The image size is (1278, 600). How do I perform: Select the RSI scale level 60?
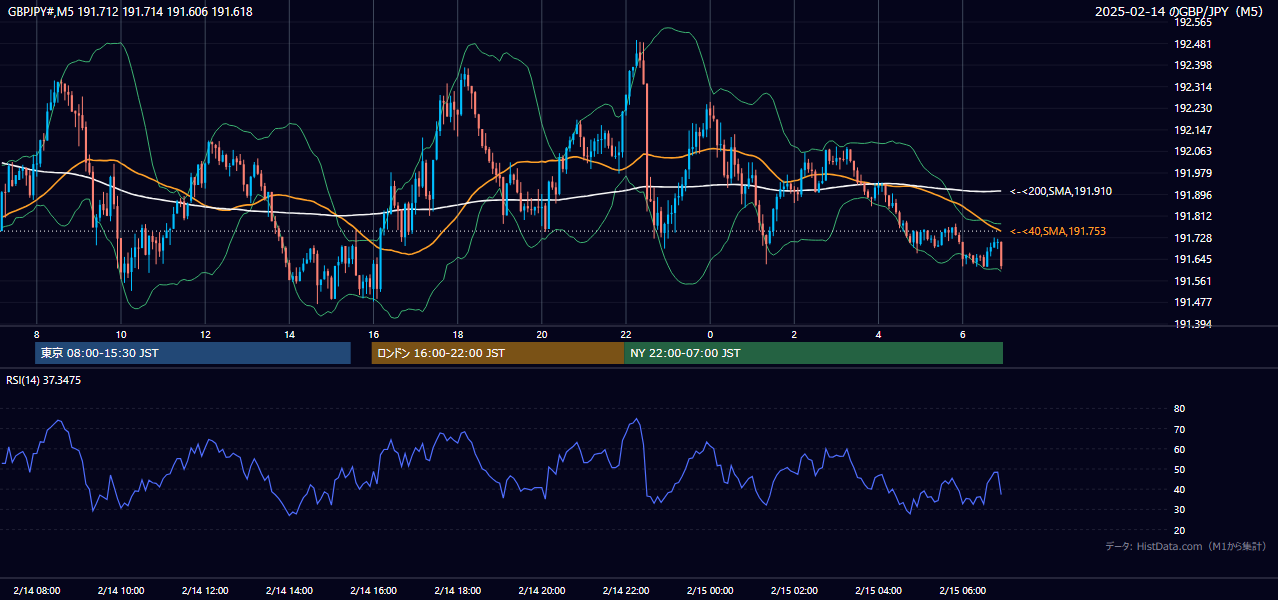pyautogui.click(x=1179, y=449)
